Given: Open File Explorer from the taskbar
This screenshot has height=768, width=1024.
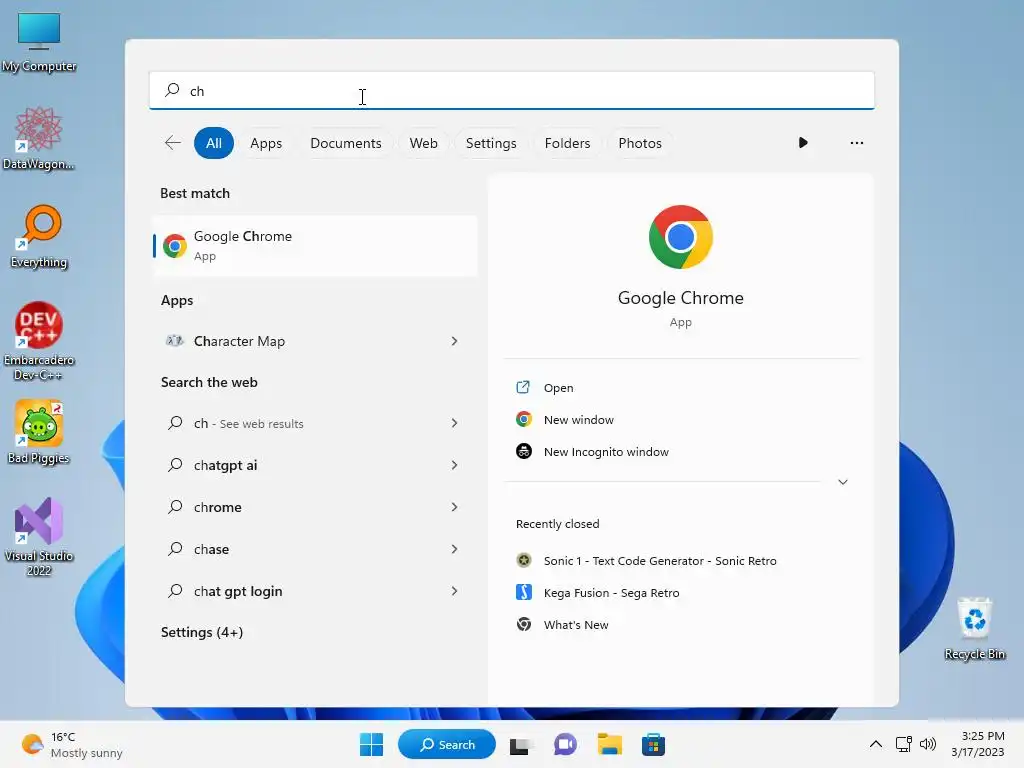Looking at the screenshot, I should pyautogui.click(x=609, y=744).
